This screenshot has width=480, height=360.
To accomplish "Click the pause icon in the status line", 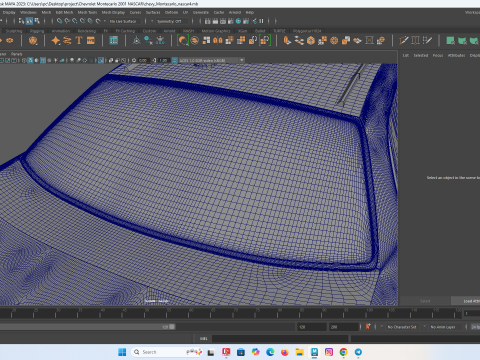I will (x=261, y=21).
